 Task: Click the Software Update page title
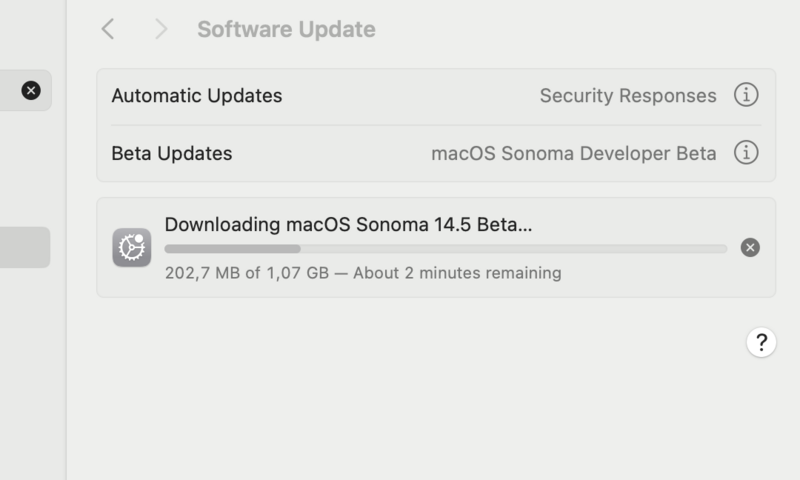click(286, 30)
